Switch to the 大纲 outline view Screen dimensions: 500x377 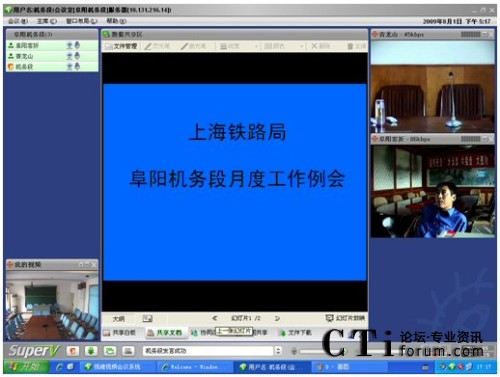click(118, 319)
